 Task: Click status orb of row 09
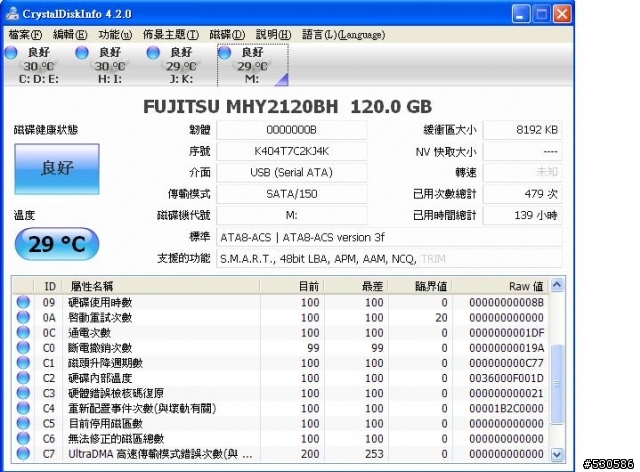(x=23, y=302)
